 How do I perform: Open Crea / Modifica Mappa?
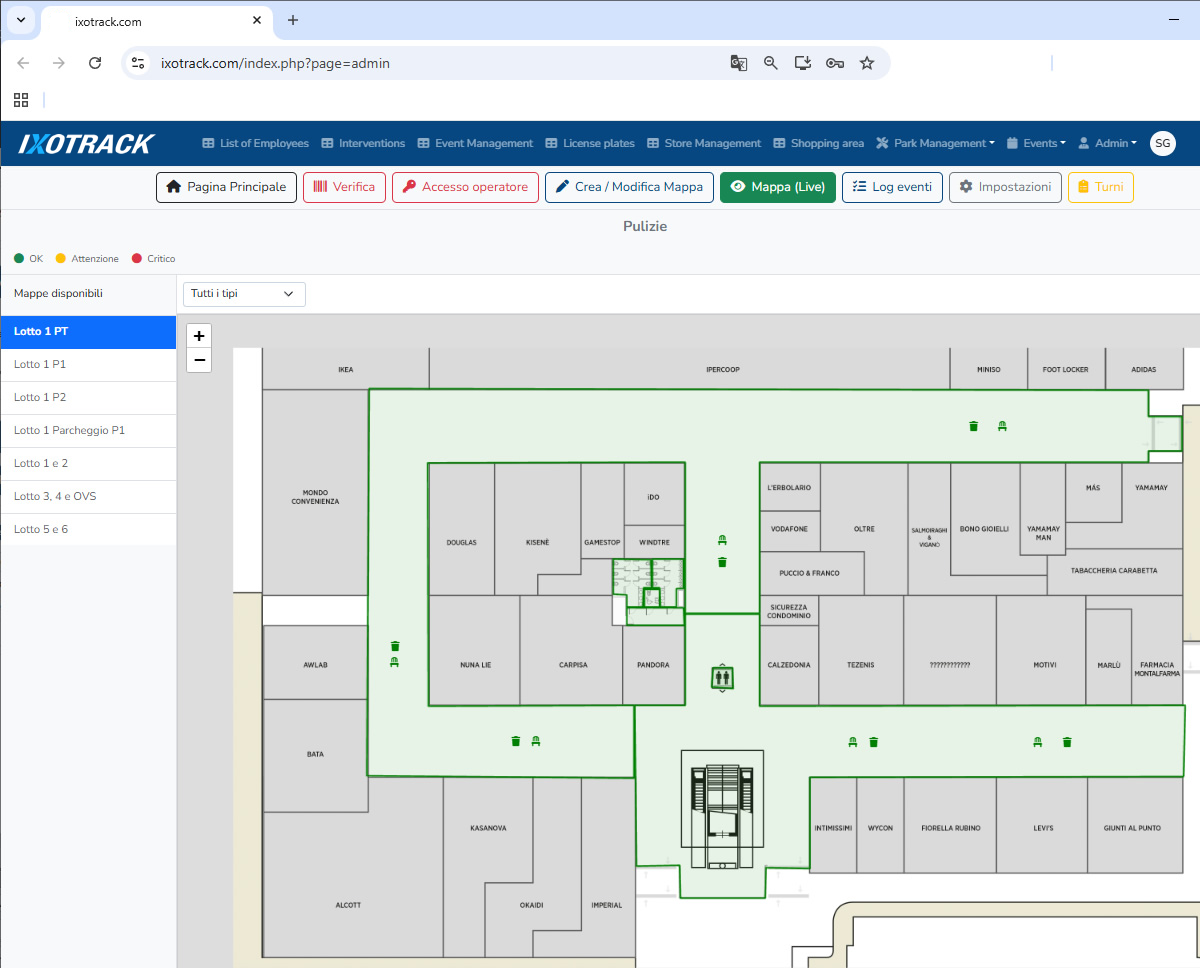pos(629,187)
